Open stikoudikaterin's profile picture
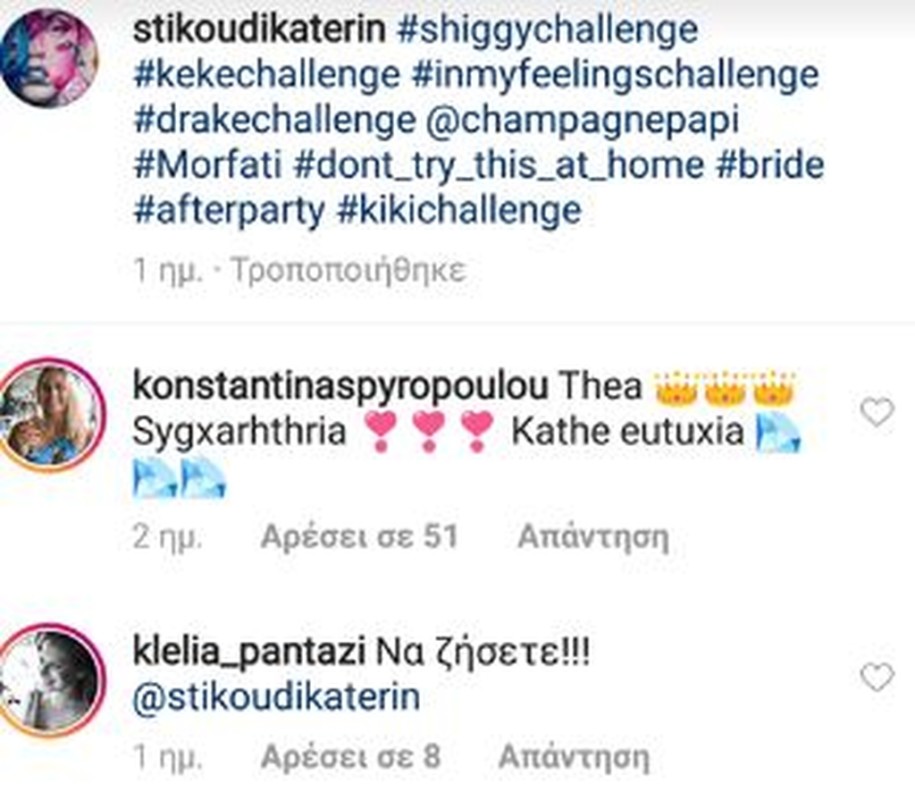 (x=49, y=58)
